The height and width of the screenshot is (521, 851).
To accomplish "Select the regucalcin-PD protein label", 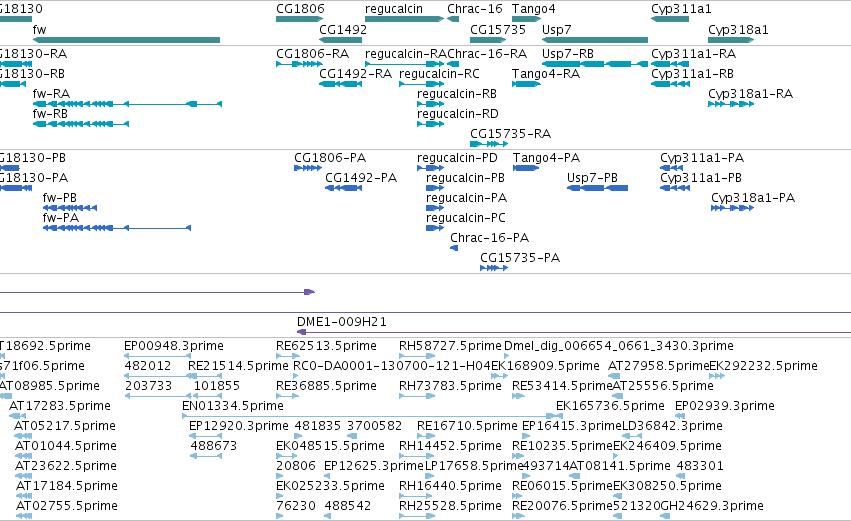I will tap(457, 158).
